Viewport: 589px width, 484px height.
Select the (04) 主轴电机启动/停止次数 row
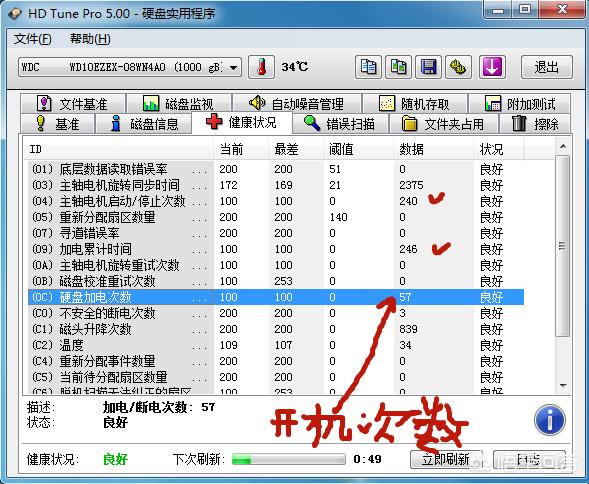point(276,201)
